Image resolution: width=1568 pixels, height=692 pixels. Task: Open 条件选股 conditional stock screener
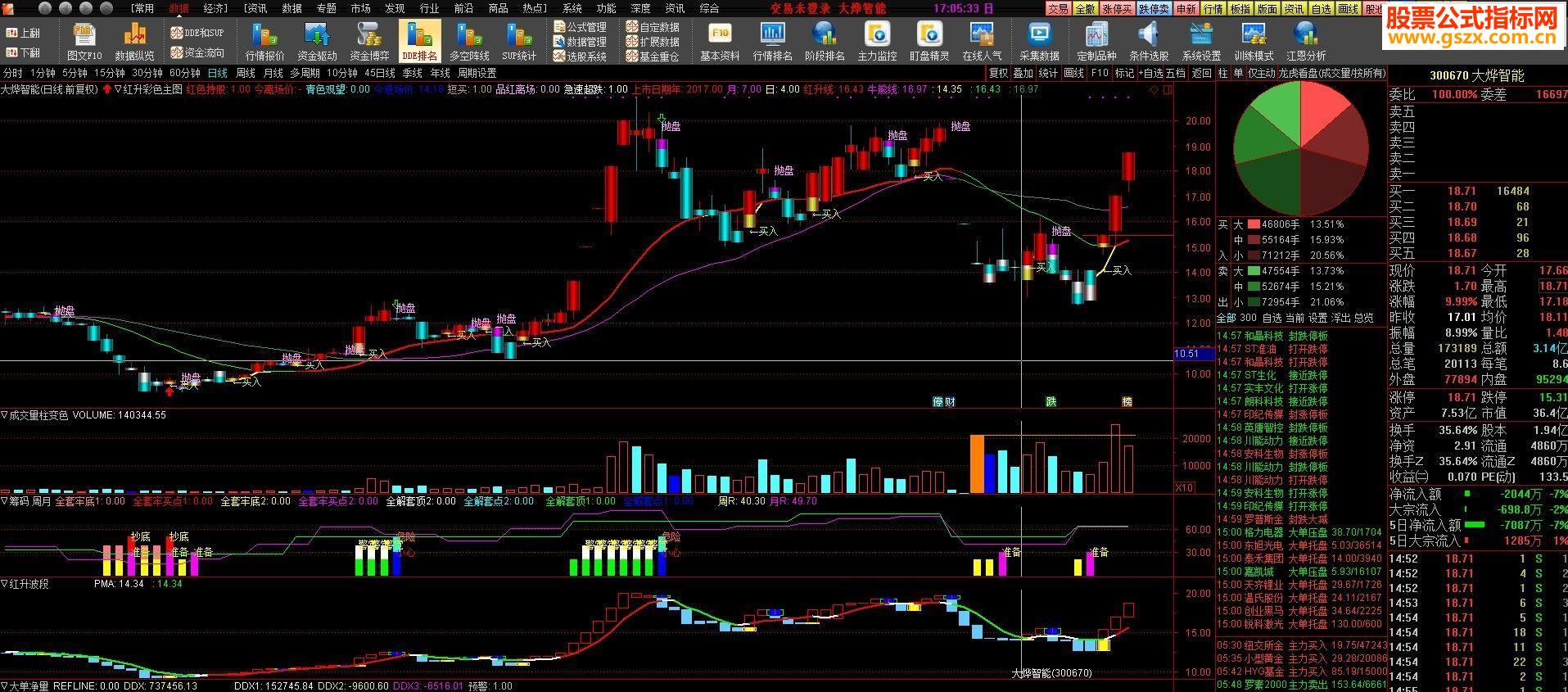[x=1149, y=42]
